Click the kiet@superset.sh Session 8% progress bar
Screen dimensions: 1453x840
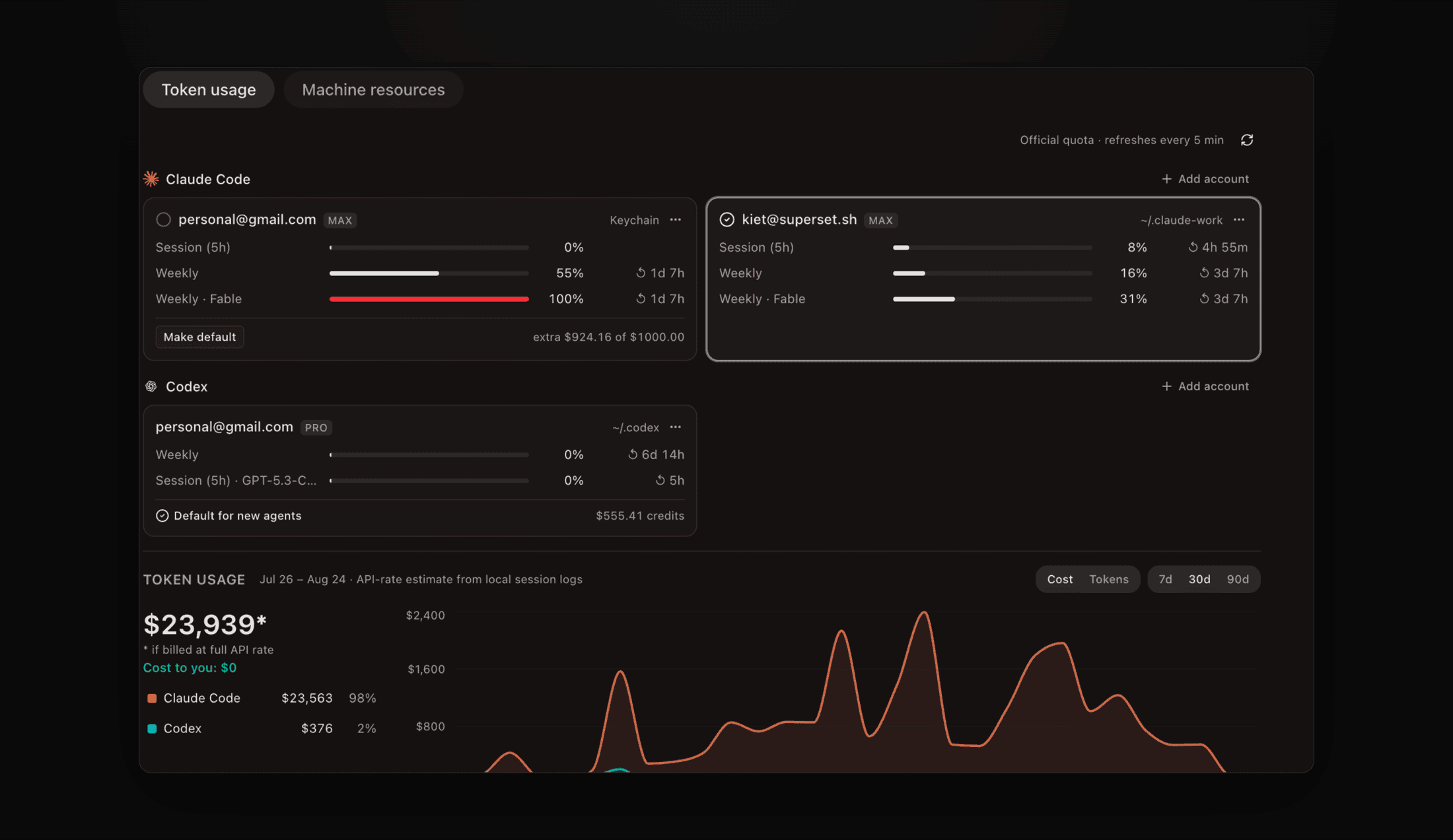coord(993,248)
